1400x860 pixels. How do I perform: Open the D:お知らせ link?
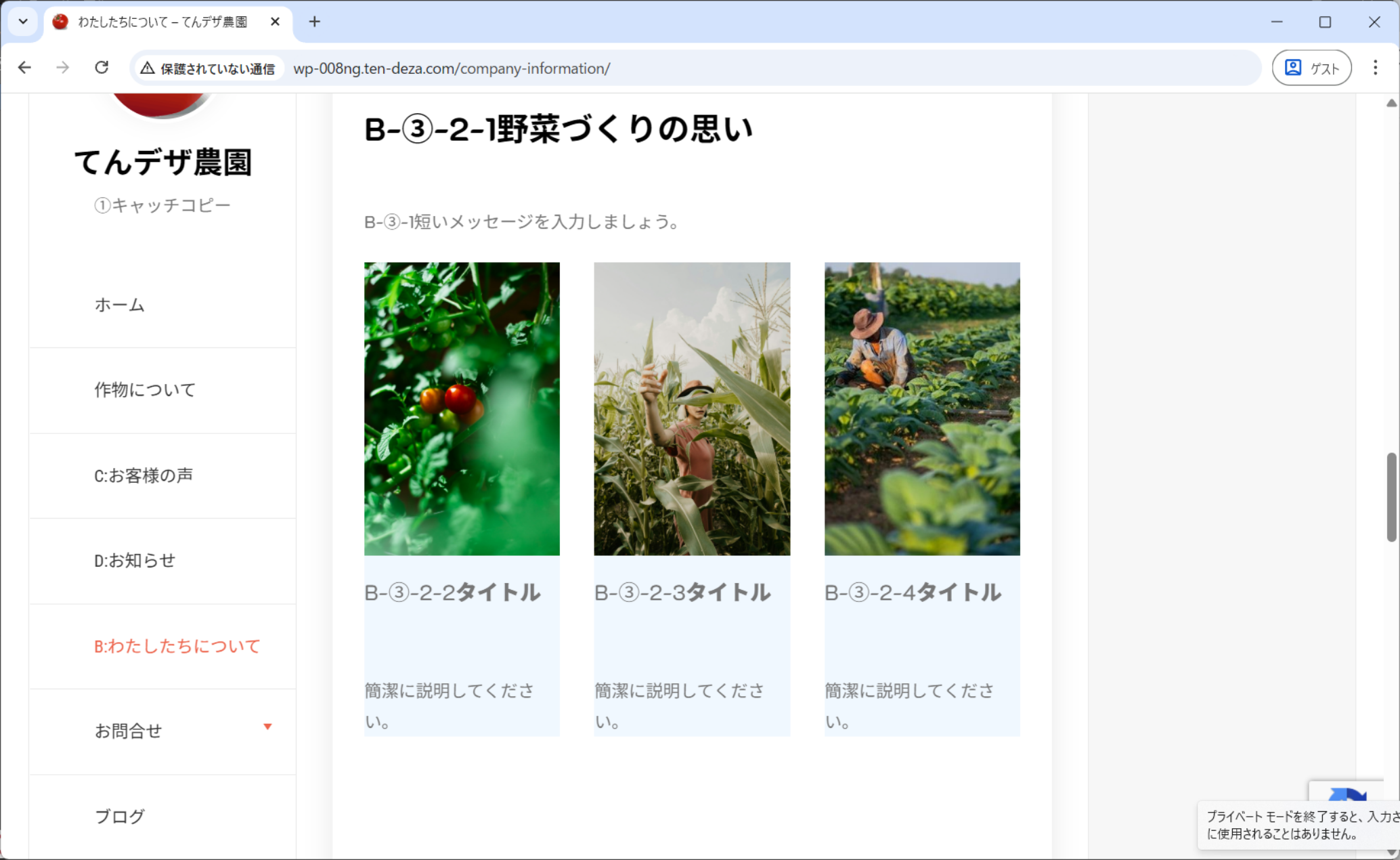click(135, 560)
